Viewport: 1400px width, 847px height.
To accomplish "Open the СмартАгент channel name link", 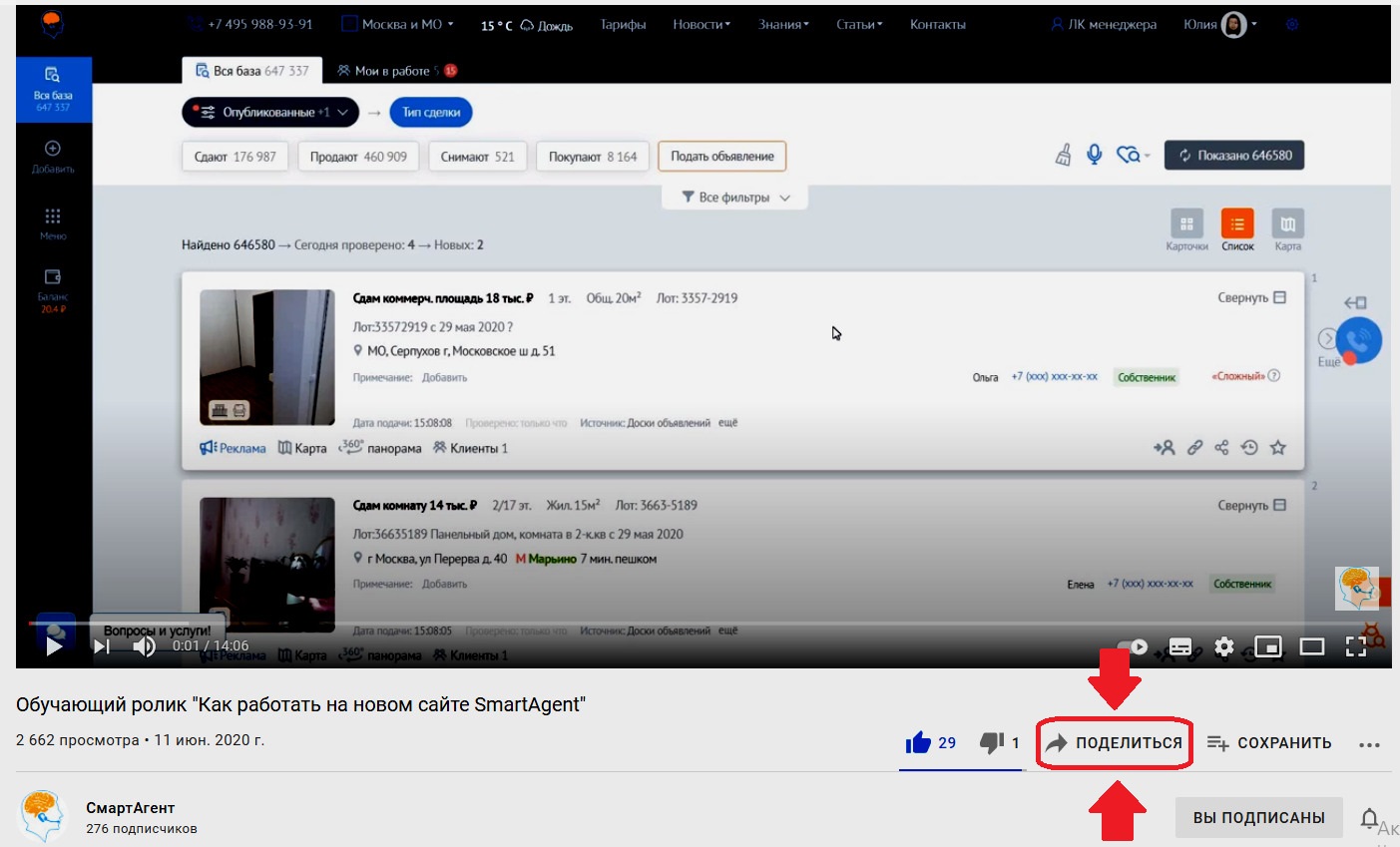I will tap(130, 808).
